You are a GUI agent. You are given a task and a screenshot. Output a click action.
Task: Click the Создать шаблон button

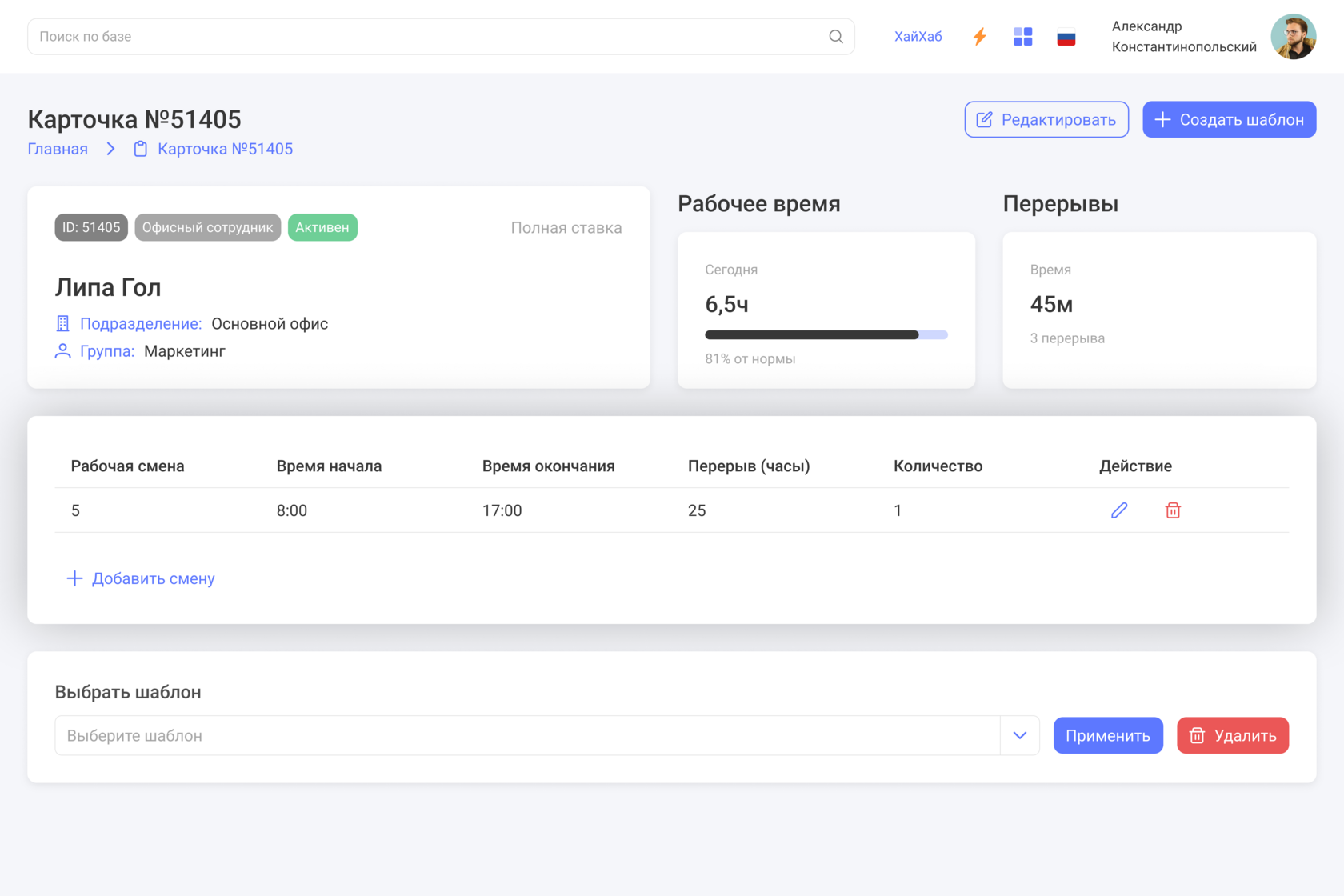[x=1229, y=119]
